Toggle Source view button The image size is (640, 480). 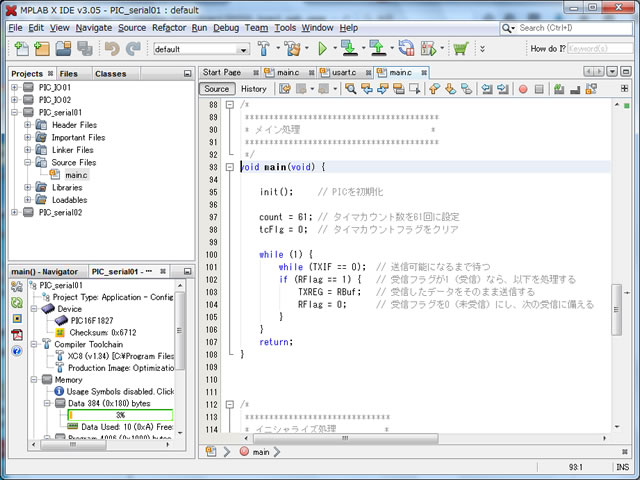click(217, 89)
